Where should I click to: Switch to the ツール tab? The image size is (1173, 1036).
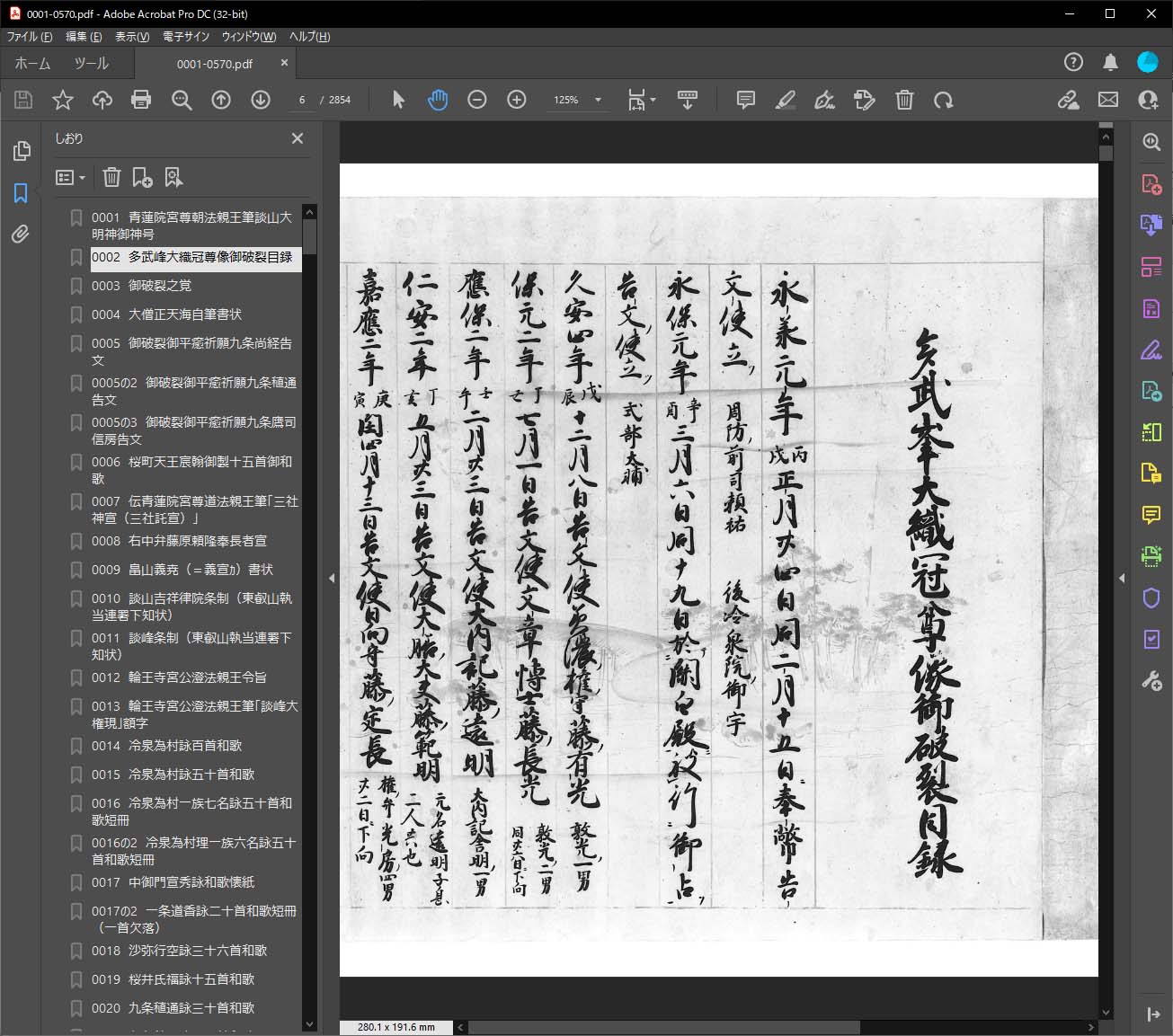tap(91, 64)
